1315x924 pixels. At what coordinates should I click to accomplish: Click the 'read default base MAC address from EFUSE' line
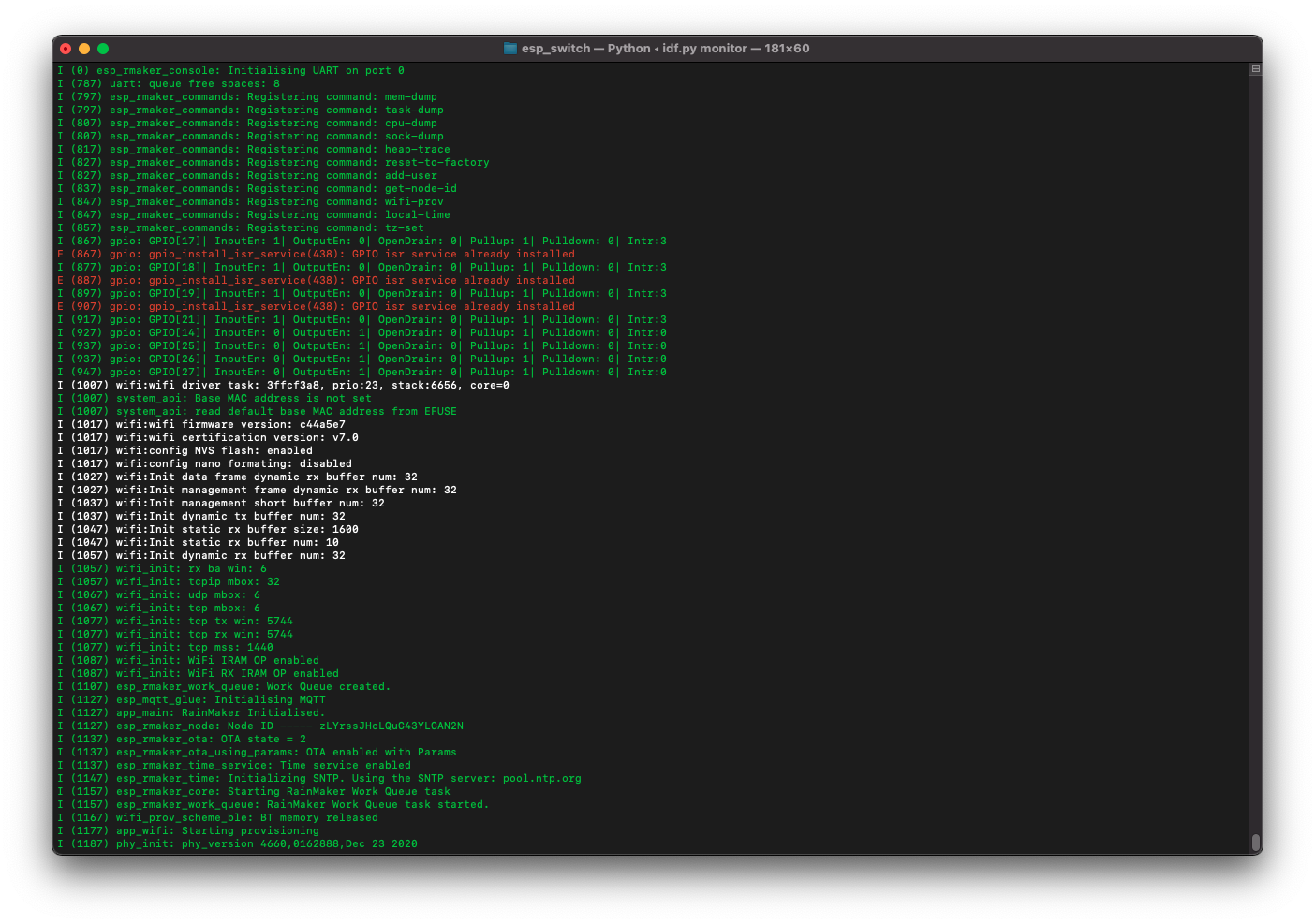tap(258, 411)
